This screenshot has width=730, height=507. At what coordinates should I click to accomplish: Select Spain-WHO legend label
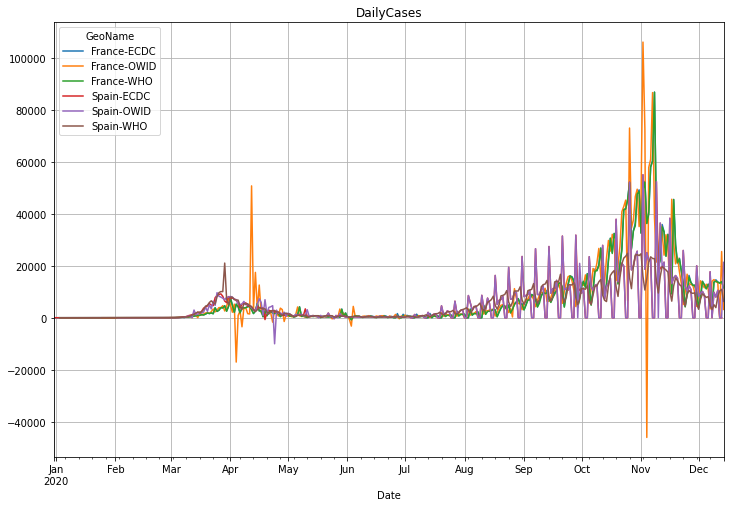[x=119, y=126]
